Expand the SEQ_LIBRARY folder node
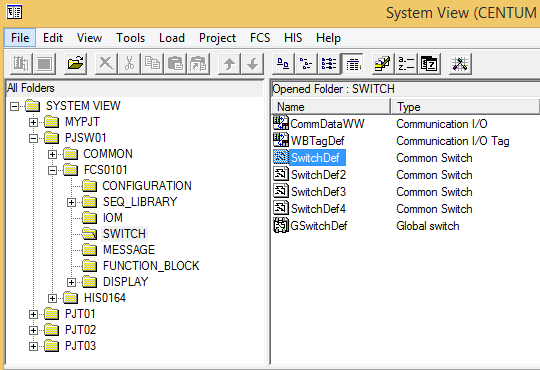This screenshot has width=540, height=370. (x=71, y=202)
